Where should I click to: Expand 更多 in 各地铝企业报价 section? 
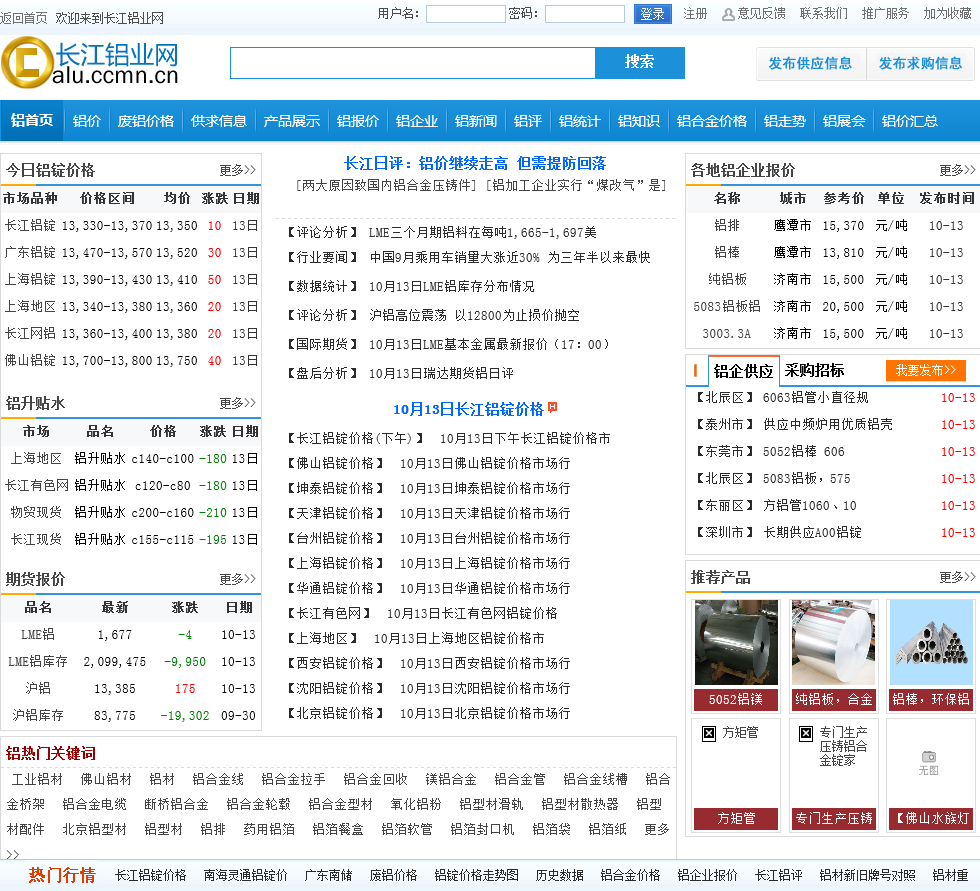[x=956, y=170]
